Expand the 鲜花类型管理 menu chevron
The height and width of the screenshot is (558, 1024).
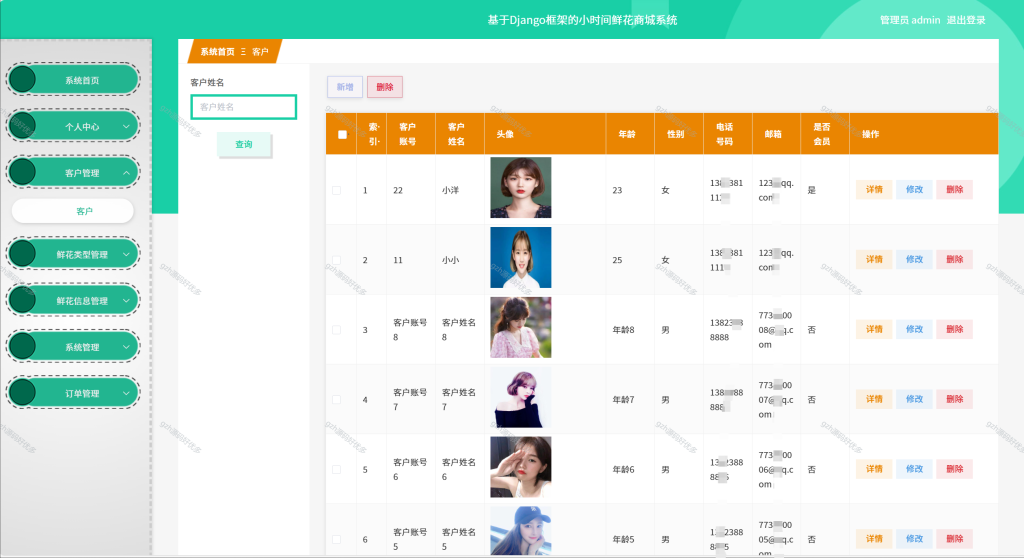pos(126,254)
